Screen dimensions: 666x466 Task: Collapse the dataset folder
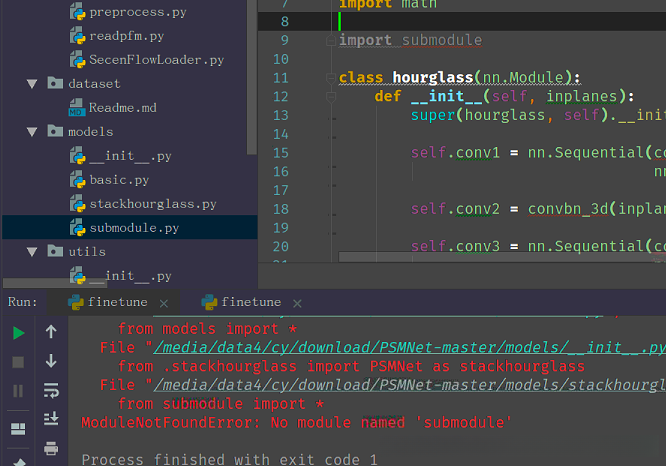click(32, 84)
